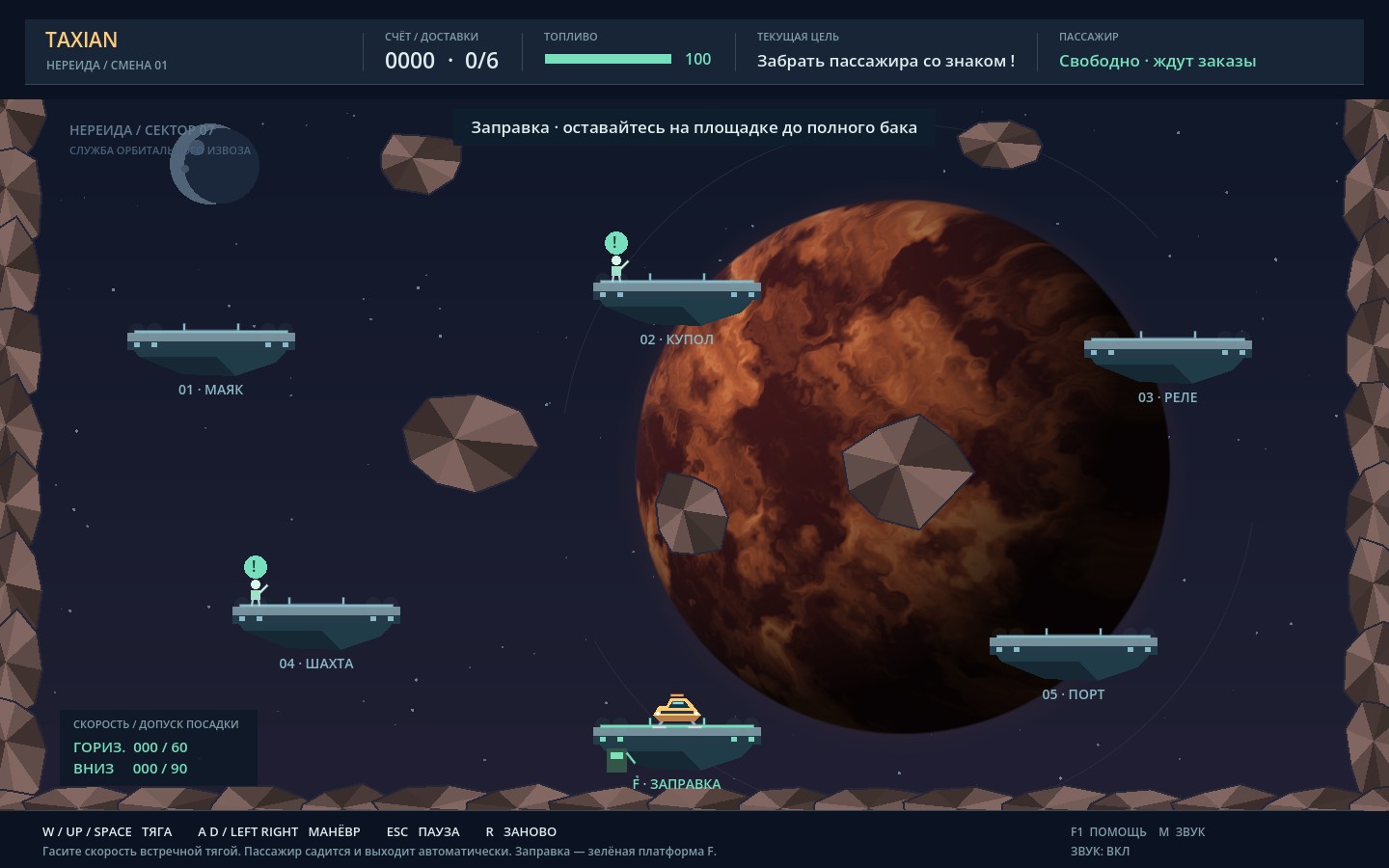Click the 'A D / LEFT RIGHT МАНЁВР' hint
The height and width of the screenshot is (868, 1389).
[x=279, y=831]
